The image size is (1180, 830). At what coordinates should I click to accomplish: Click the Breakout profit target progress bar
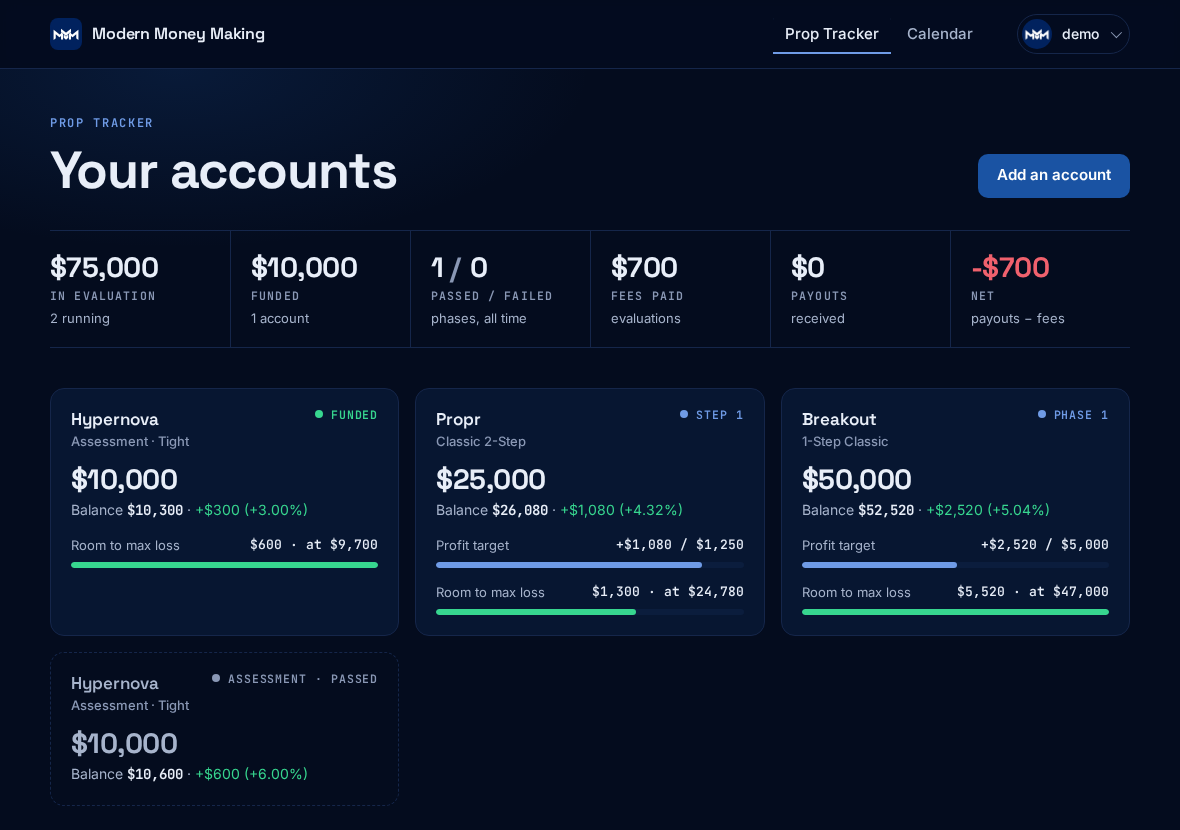955,564
